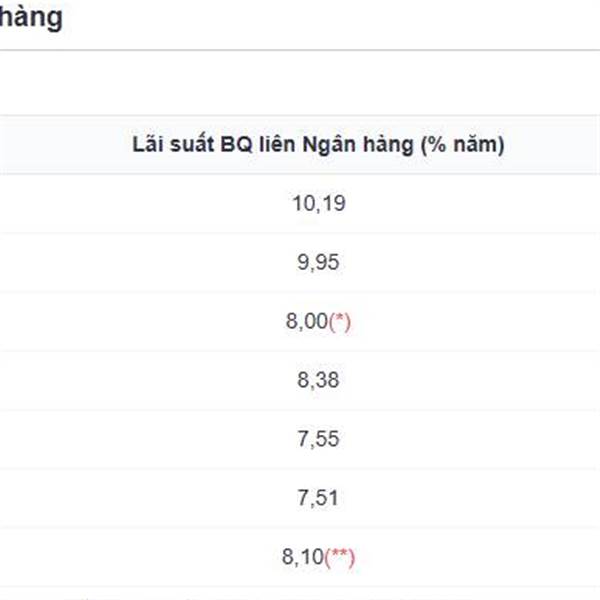Viewport: 600px width, 600px height.
Task: Select the 7,51 rate value
Action: [318, 499]
